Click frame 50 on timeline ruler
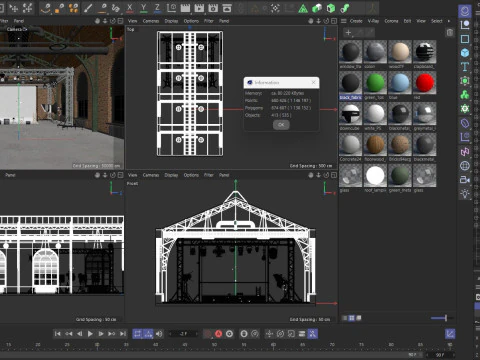The height and width of the screenshot is (360, 480). [x=214, y=344]
